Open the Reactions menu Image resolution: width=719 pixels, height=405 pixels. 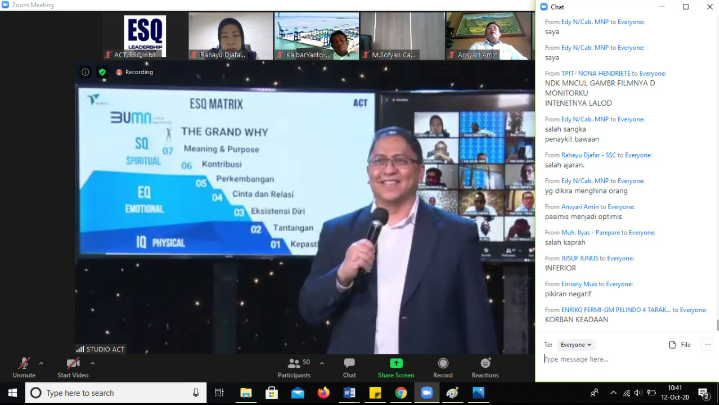pyautogui.click(x=485, y=364)
